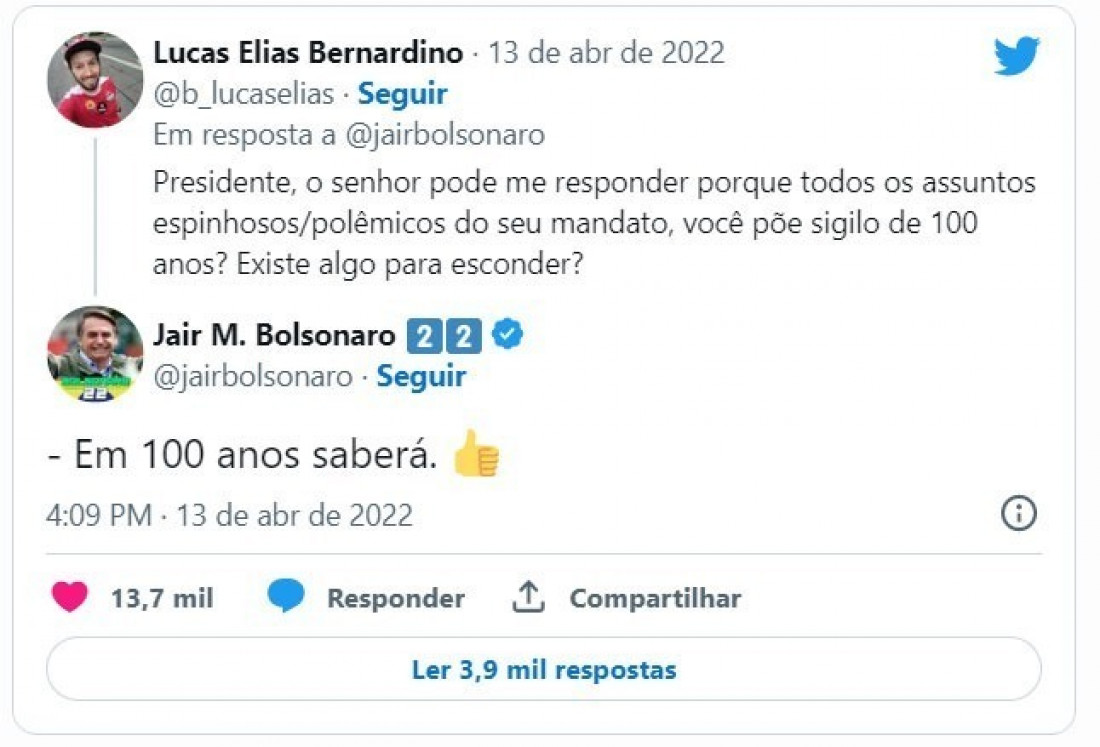1100x747 pixels.
Task: Click the Responder label
Action: [x=395, y=599]
